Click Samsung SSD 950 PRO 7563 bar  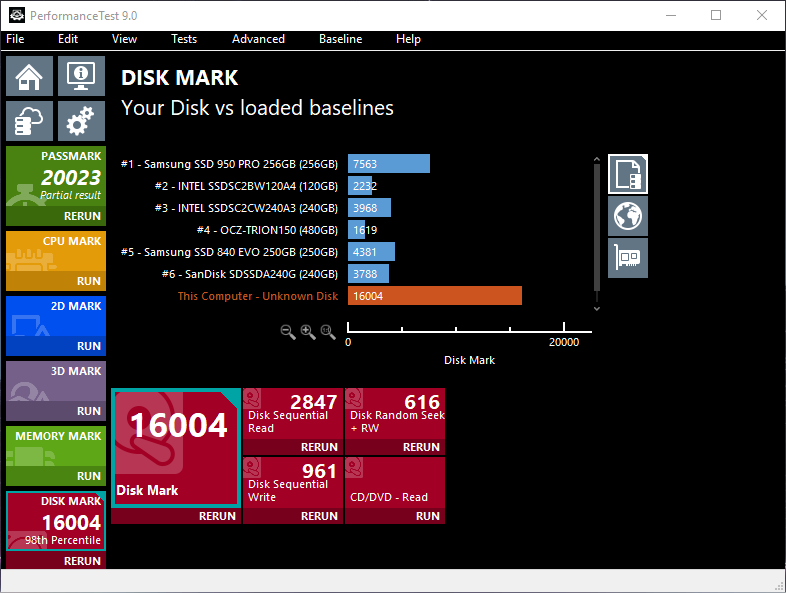389,164
